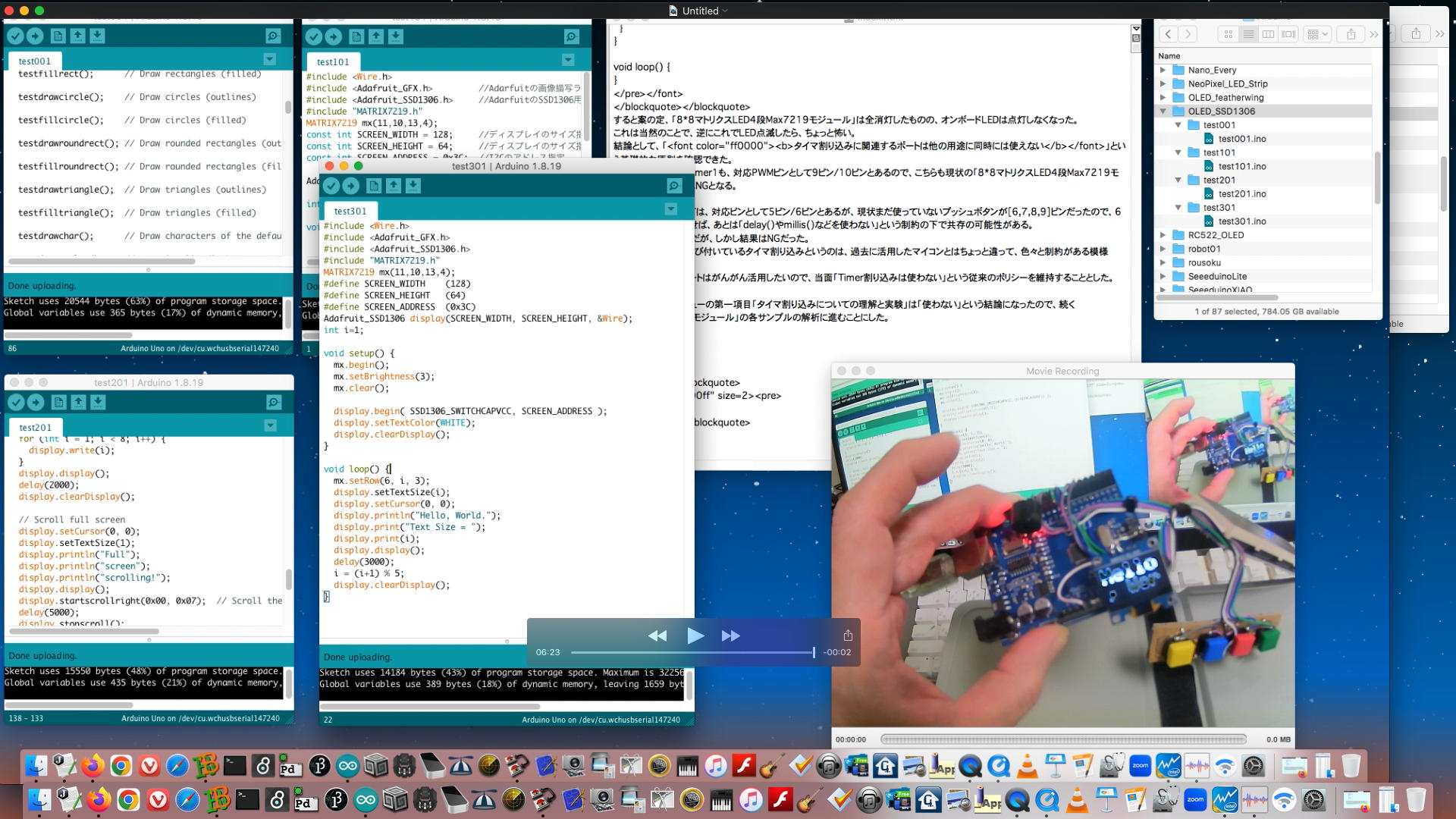This screenshot has height=819, width=1456.
Task: Click share icon on video playback bar
Action: (x=848, y=635)
